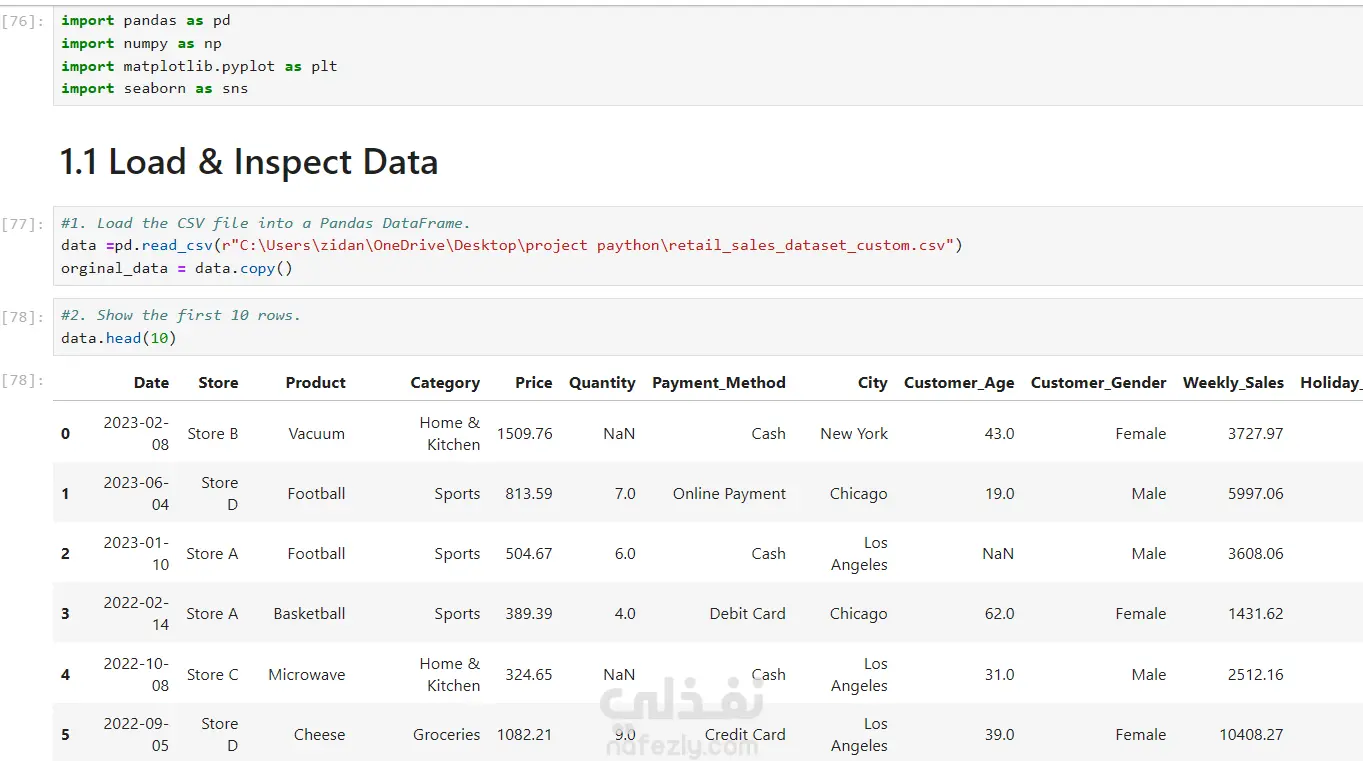Viewport: 1363px width, 761px height.
Task: Select the [76] cell prompt
Action: pyautogui.click(x=24, y=21)
